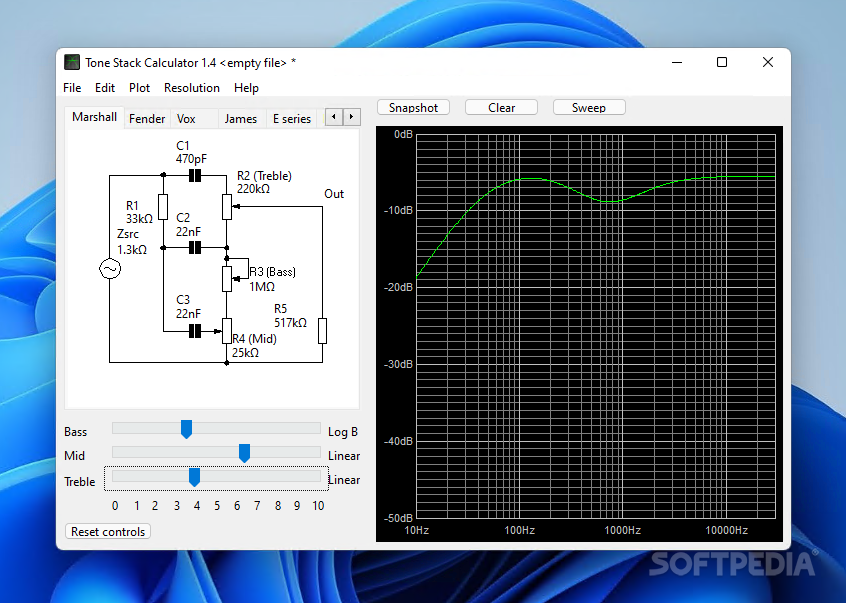
Task: Click scale number 0 under sliders
Action: (x=115, y=506)
